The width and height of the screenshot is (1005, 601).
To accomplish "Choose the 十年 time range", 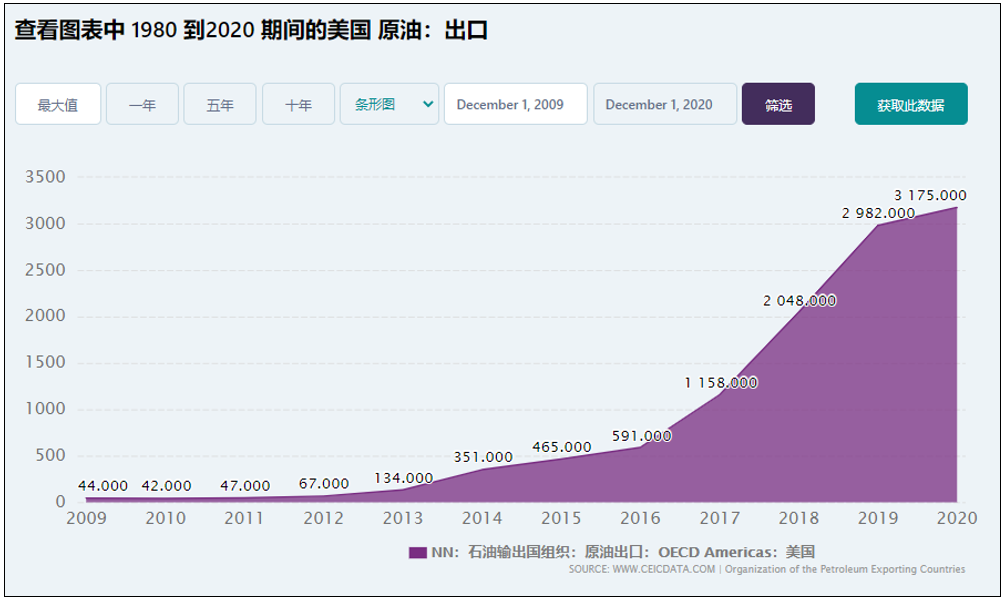I will 298,104.
